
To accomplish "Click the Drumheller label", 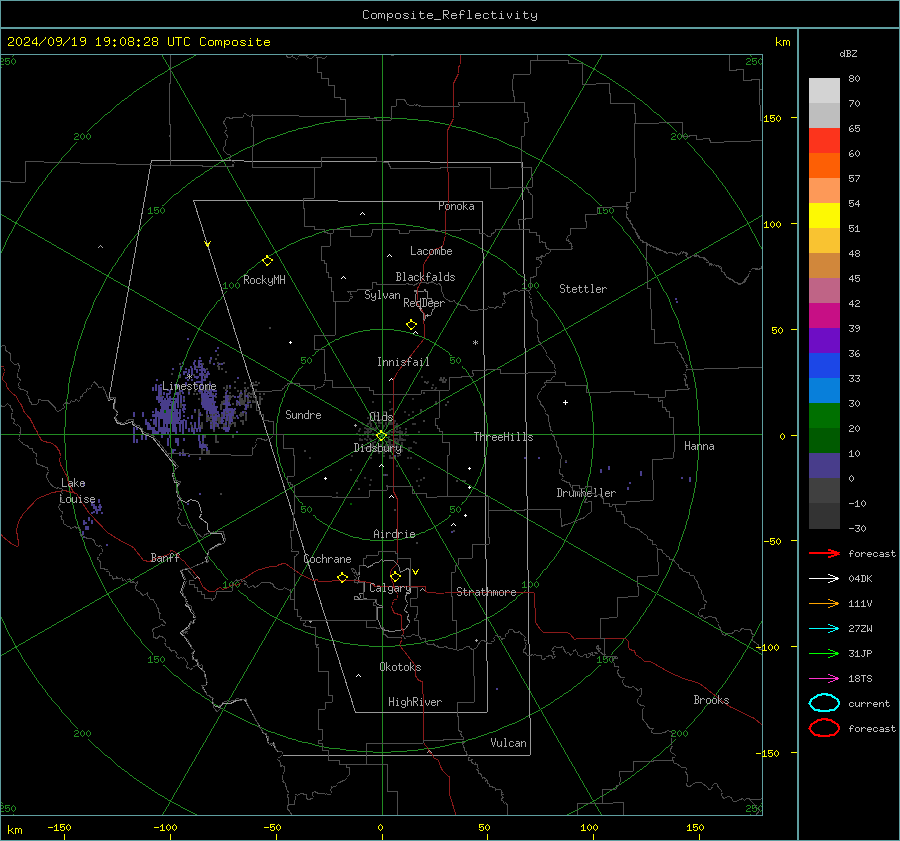I will (586, 493).
